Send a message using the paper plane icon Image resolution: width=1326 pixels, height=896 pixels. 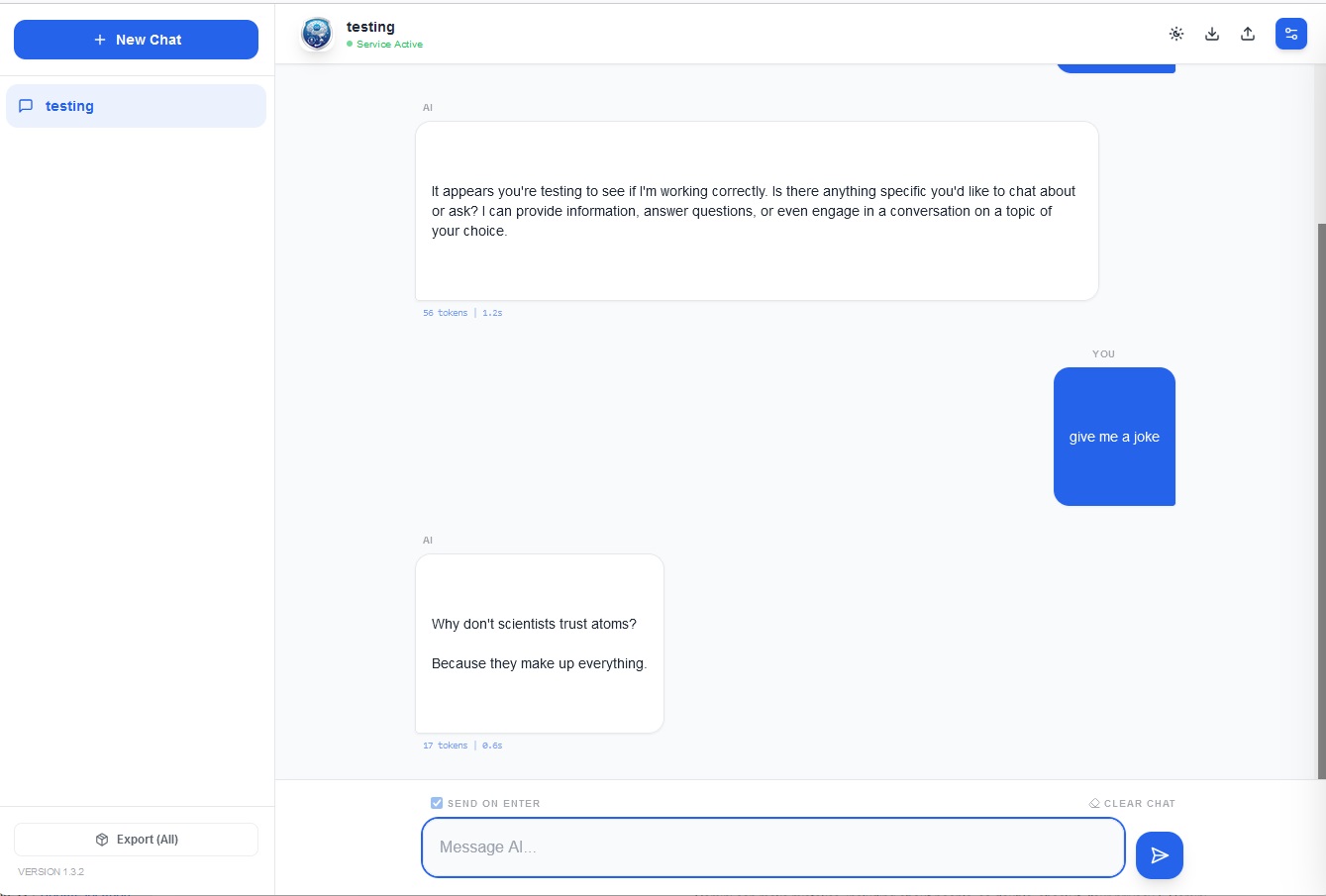[1160, 854]
